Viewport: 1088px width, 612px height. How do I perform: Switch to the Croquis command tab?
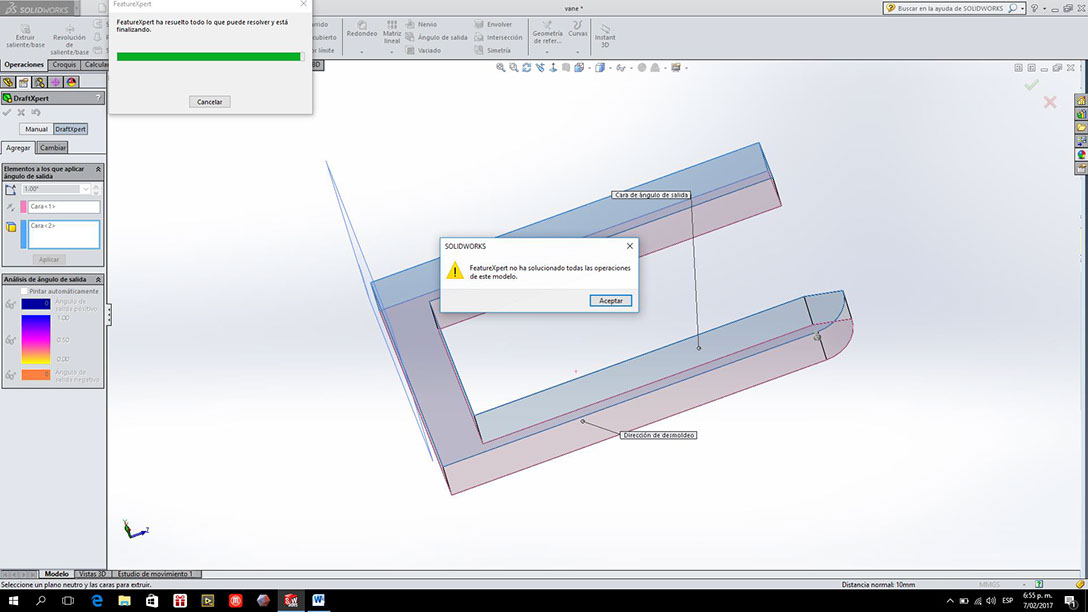click(x=64, y=65)
